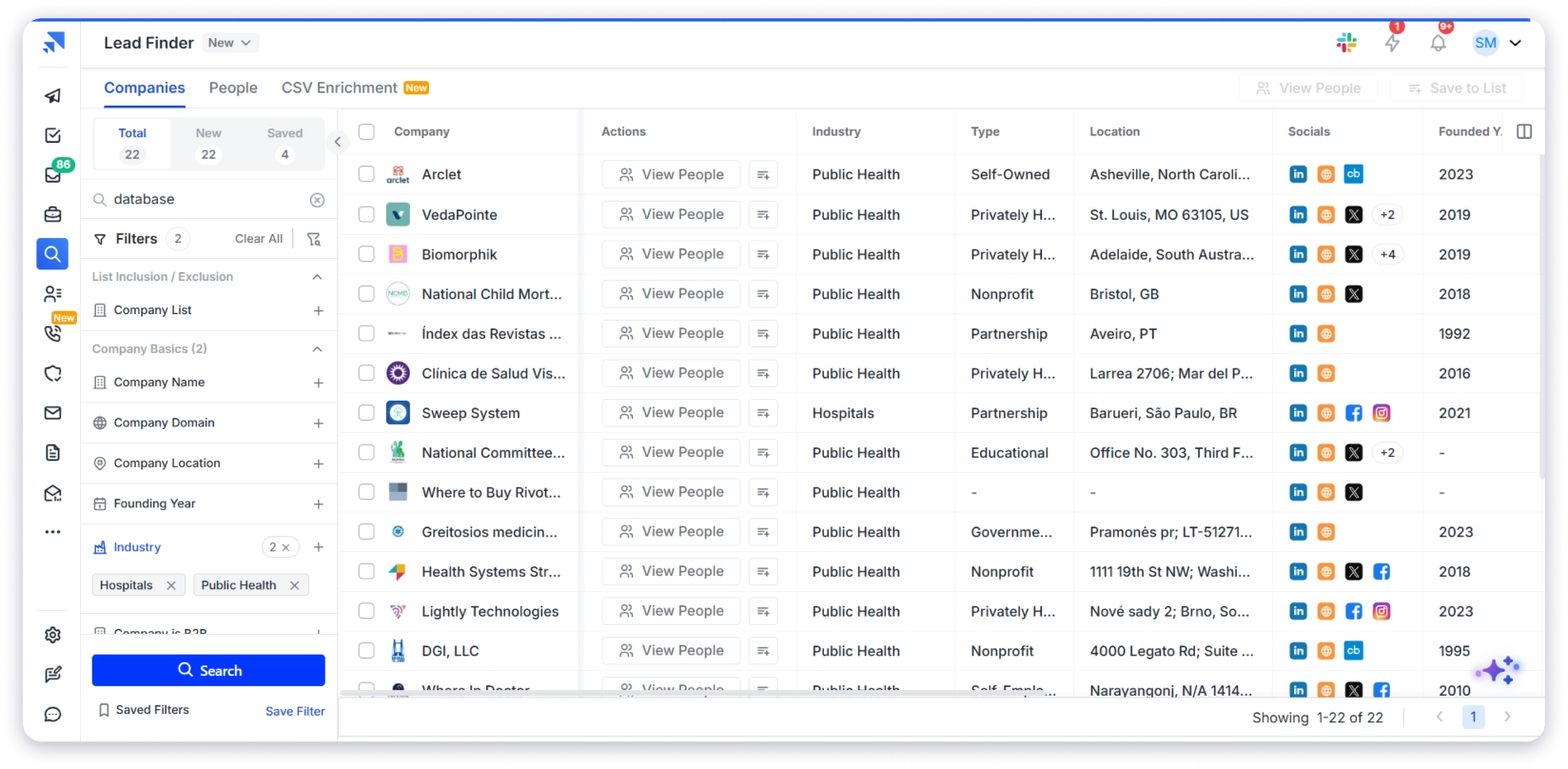
Task: Click the AI sparkle assistant icon
Action: 1499,670
